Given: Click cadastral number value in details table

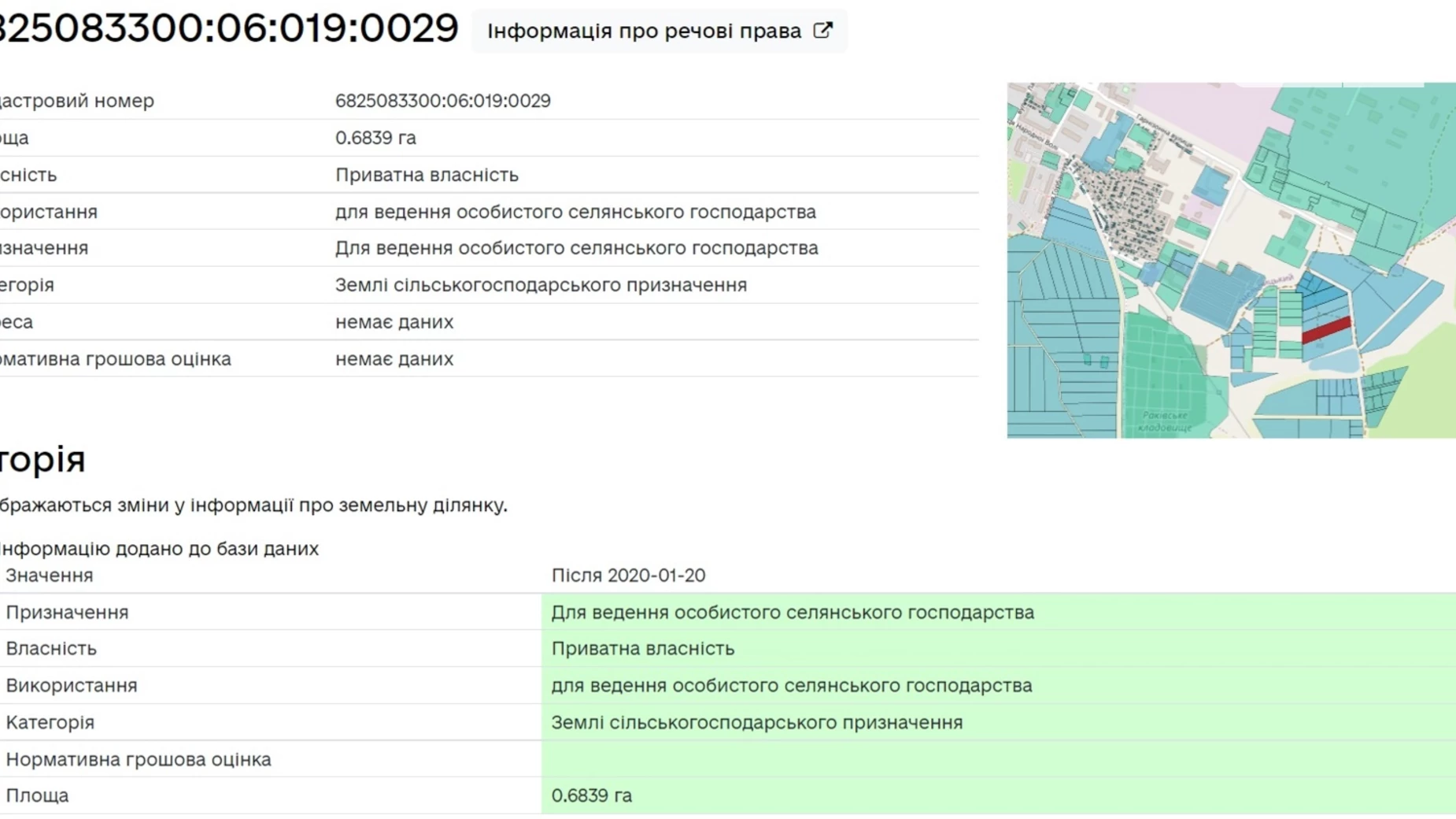Looking at the screenshot, I should click(x=442, y=101).
